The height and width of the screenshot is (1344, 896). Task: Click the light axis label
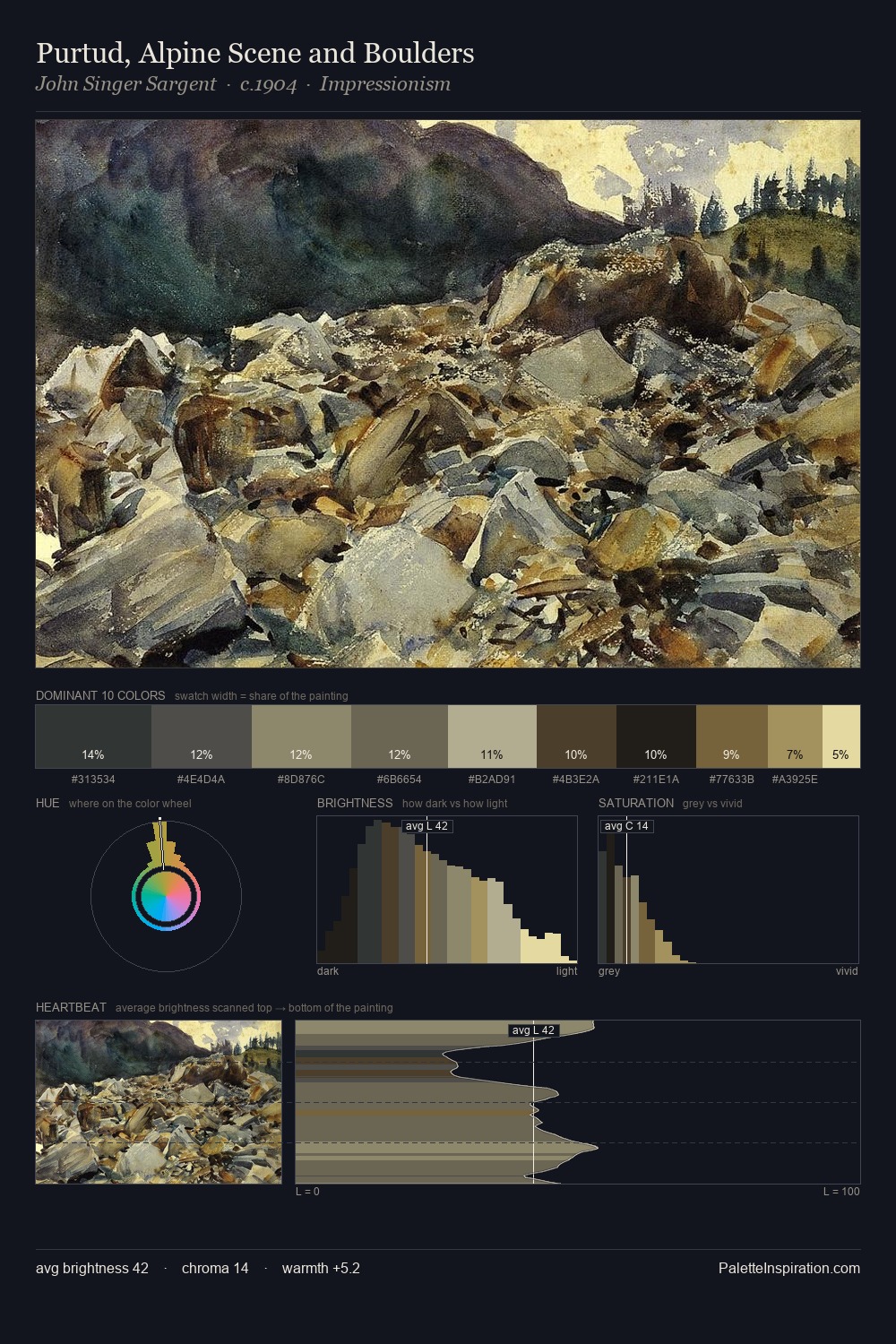(x=566, y=971)
